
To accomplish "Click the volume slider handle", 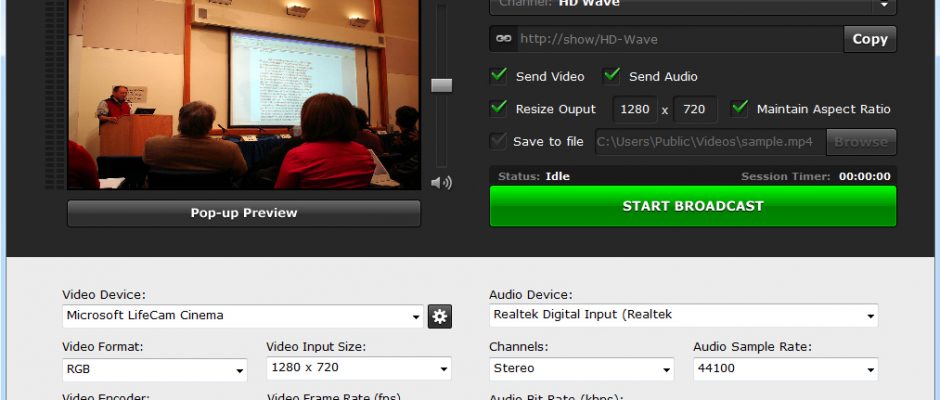I will point(442,85).
